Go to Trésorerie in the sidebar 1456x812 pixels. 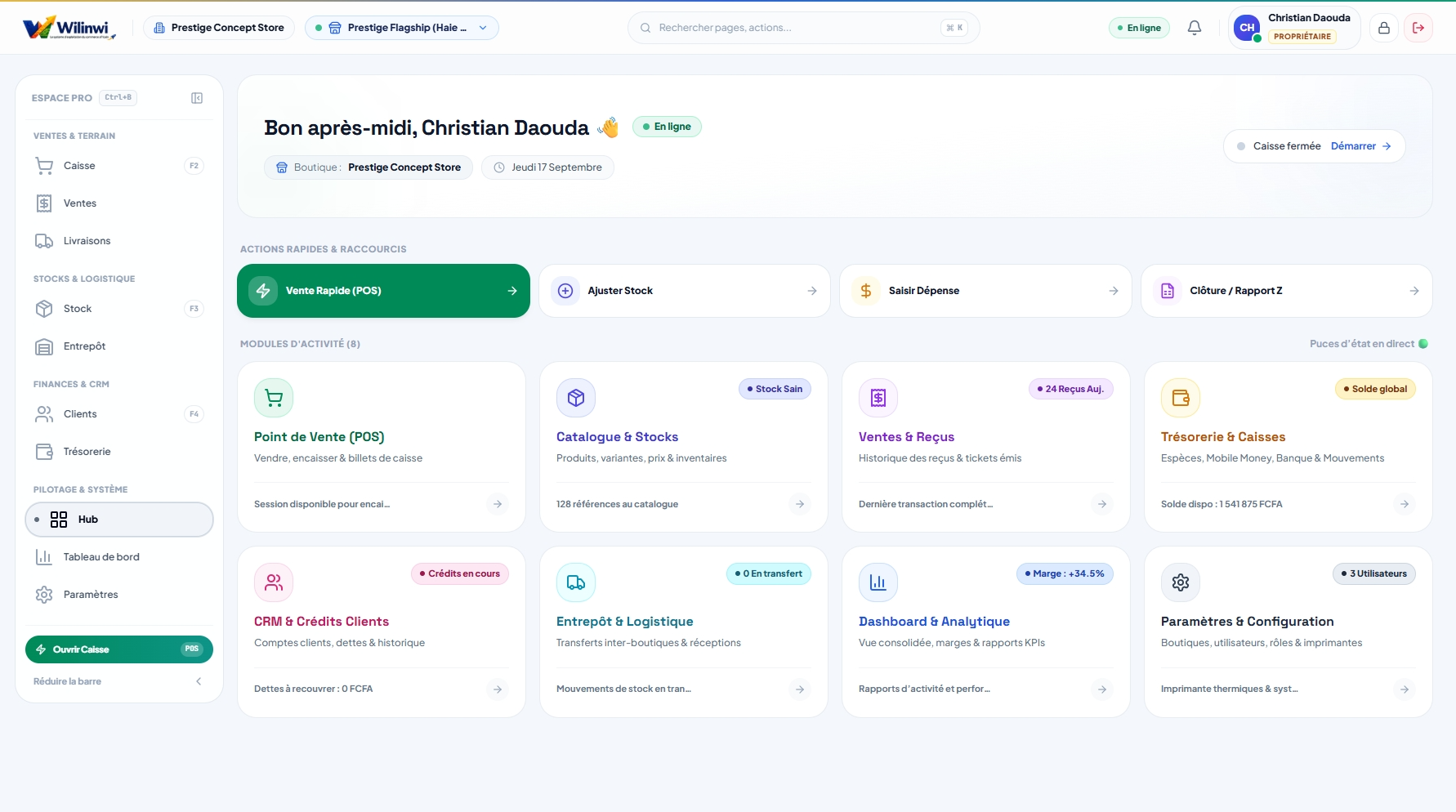[119, 452]
